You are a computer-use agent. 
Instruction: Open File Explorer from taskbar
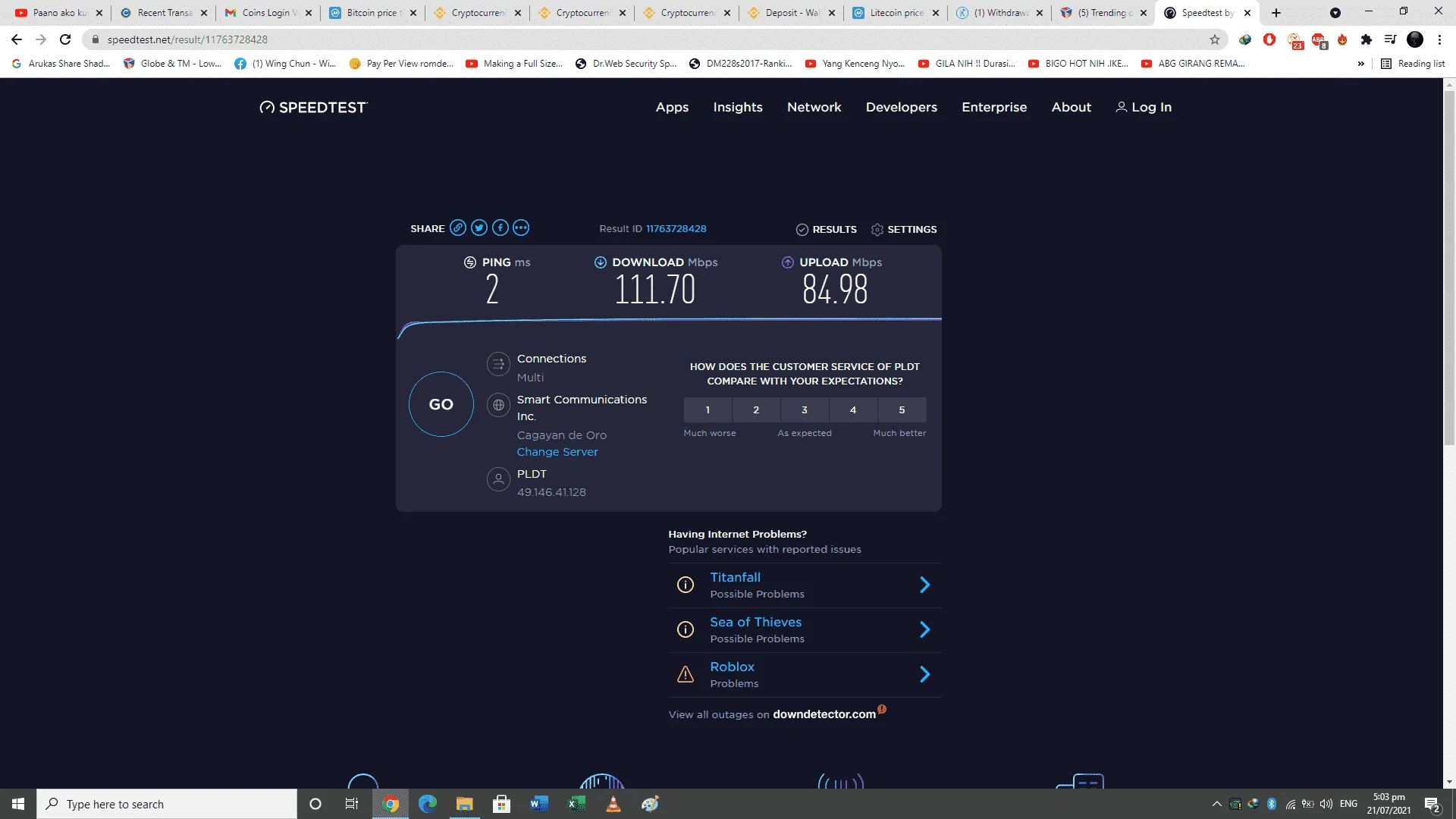click(465, 804)
